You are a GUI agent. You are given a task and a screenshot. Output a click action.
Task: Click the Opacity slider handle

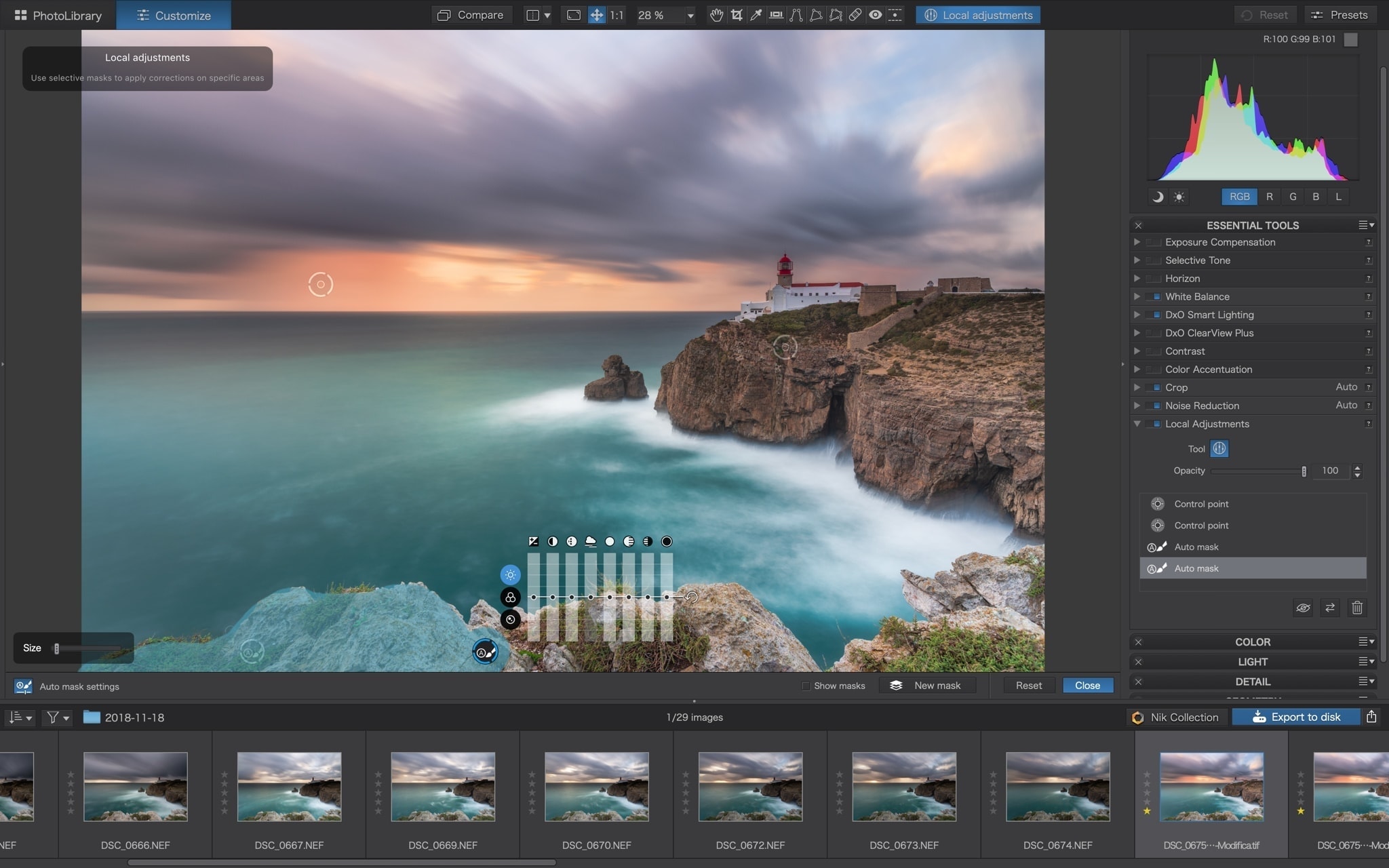click(1304, 471)
